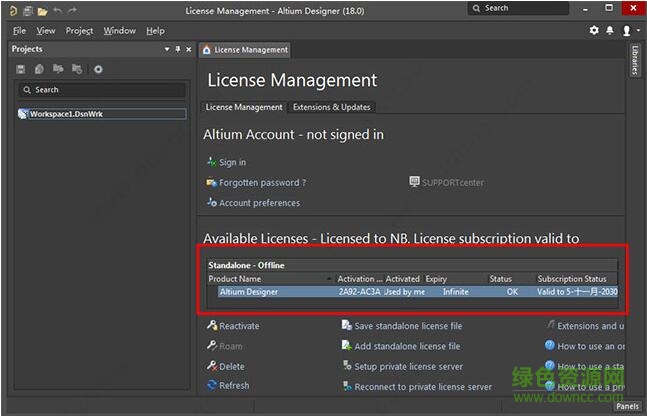Screen dimensions: 647x416
Task: Click the Reactivate license icon
Action: [211, 326]
